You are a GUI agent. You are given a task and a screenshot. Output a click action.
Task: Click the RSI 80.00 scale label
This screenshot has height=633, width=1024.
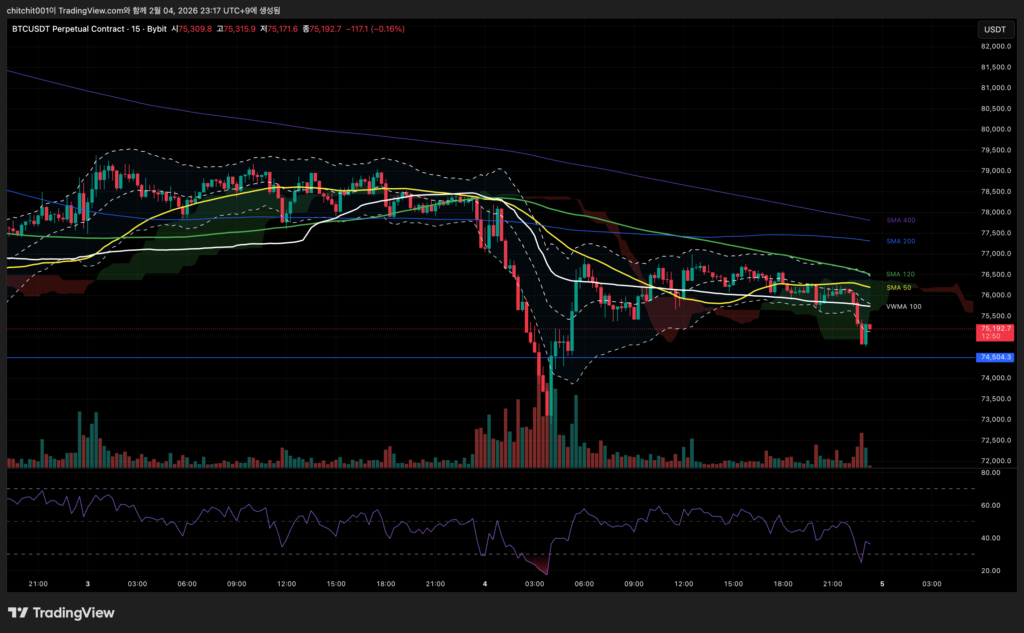click(x=993, y=473)
